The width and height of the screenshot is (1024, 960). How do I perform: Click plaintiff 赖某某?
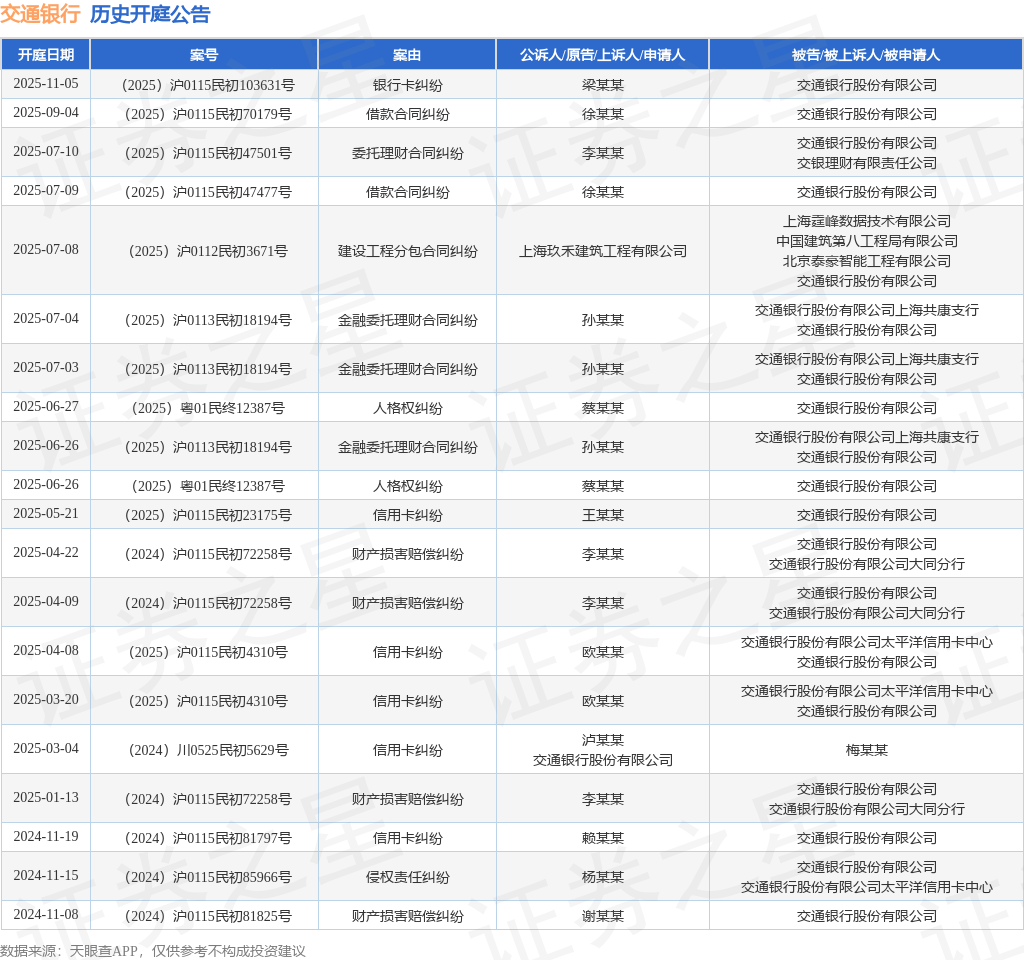click(603, 838)
